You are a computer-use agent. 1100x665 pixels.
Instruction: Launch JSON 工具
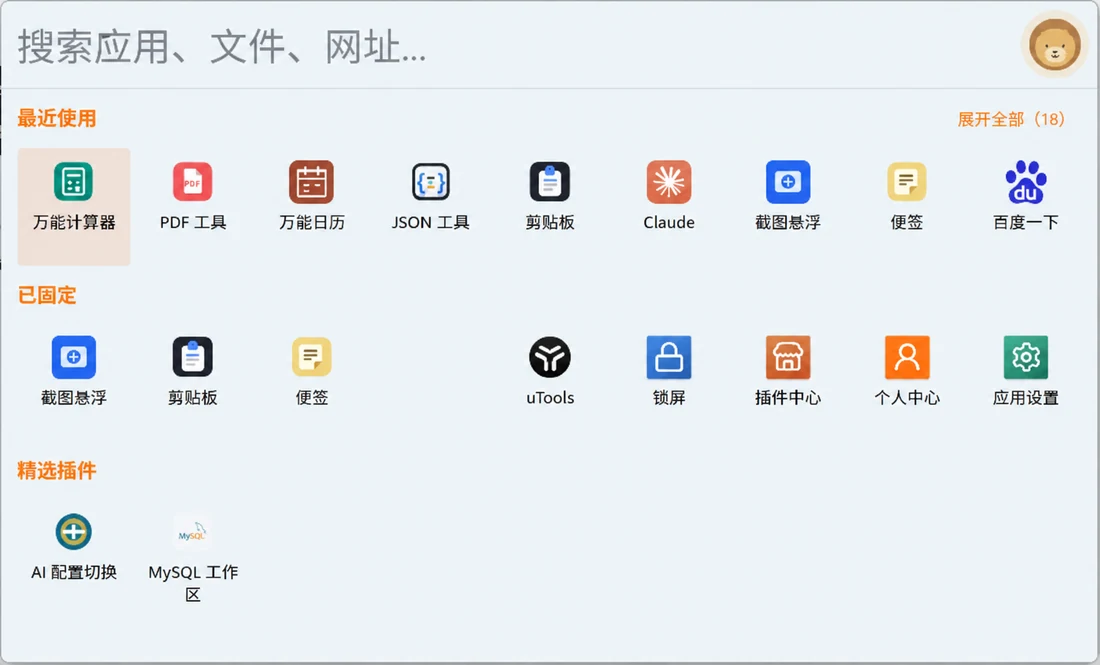430,196
